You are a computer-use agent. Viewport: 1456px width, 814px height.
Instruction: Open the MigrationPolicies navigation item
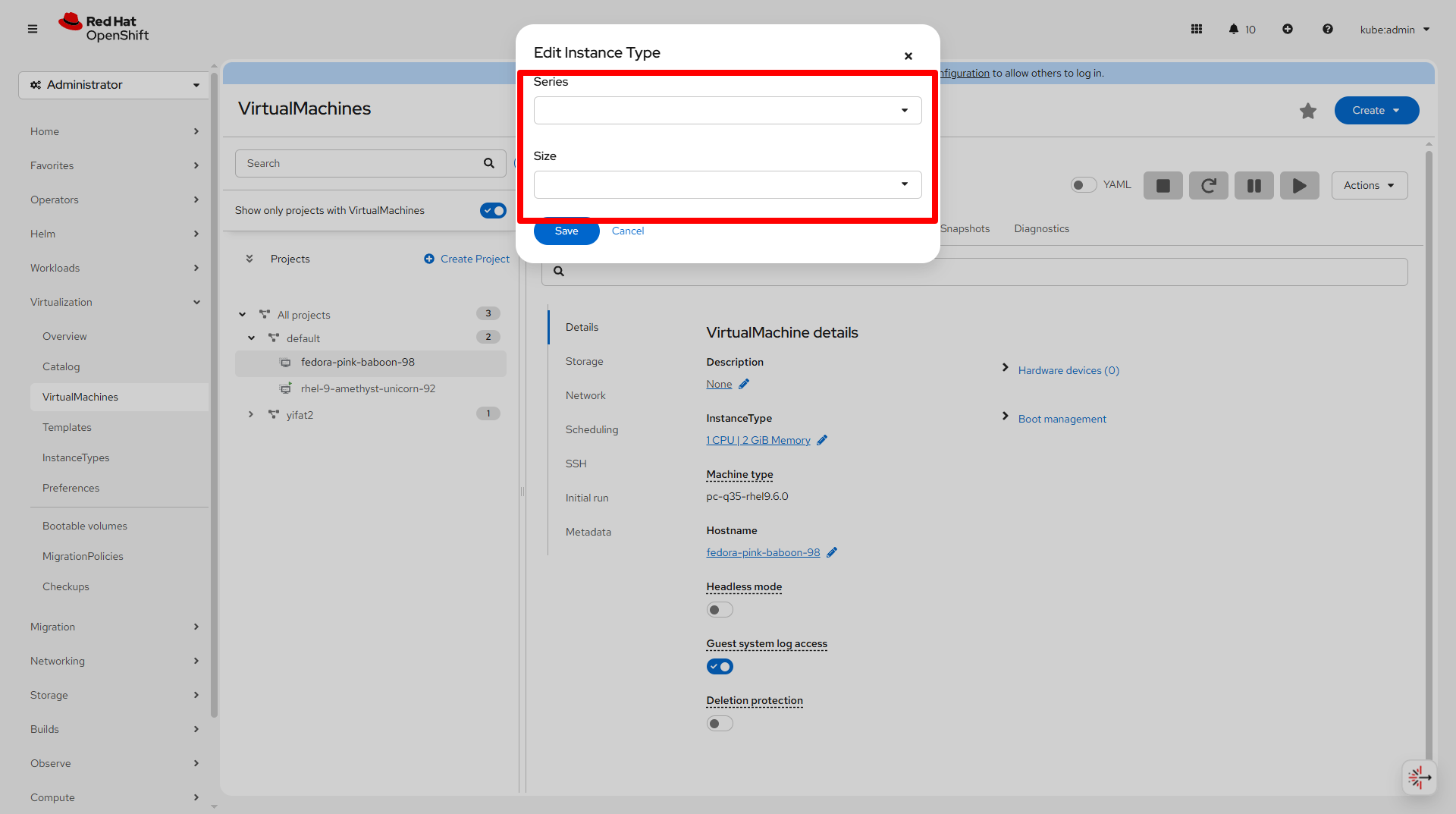pyautogui.click(x=83, y=556)
